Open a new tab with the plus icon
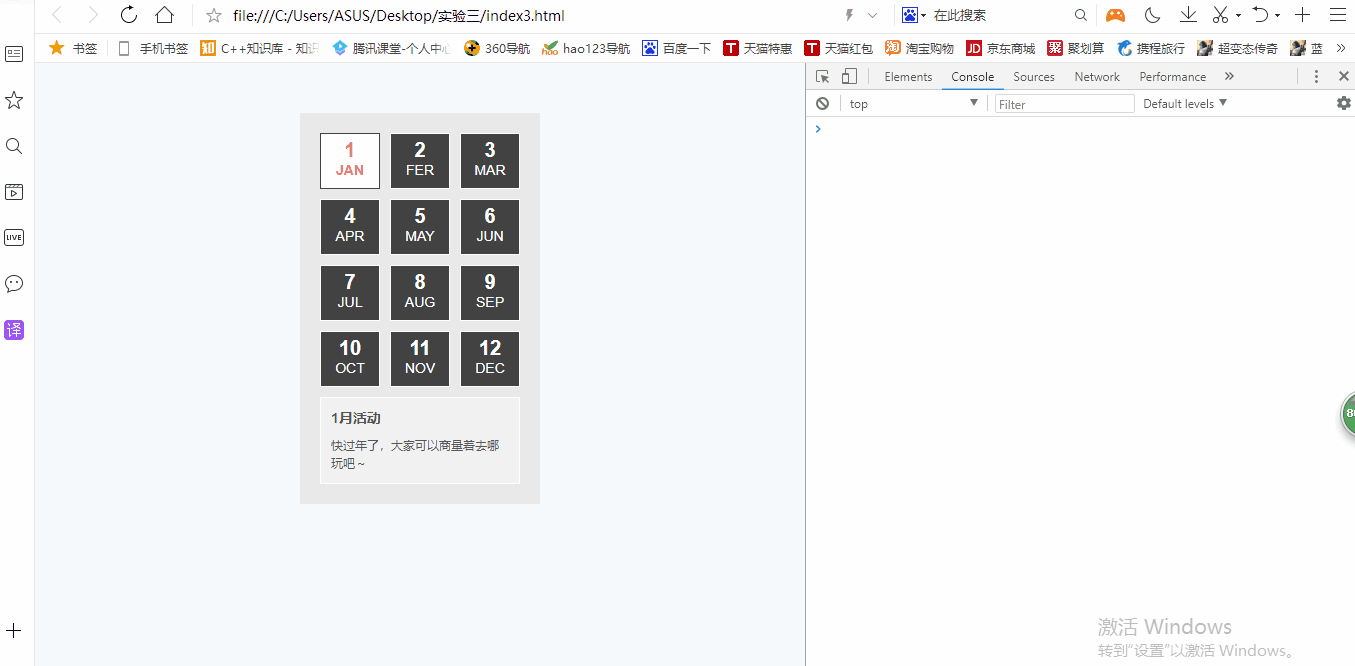1355x666 pixels. pos(1302,15)
